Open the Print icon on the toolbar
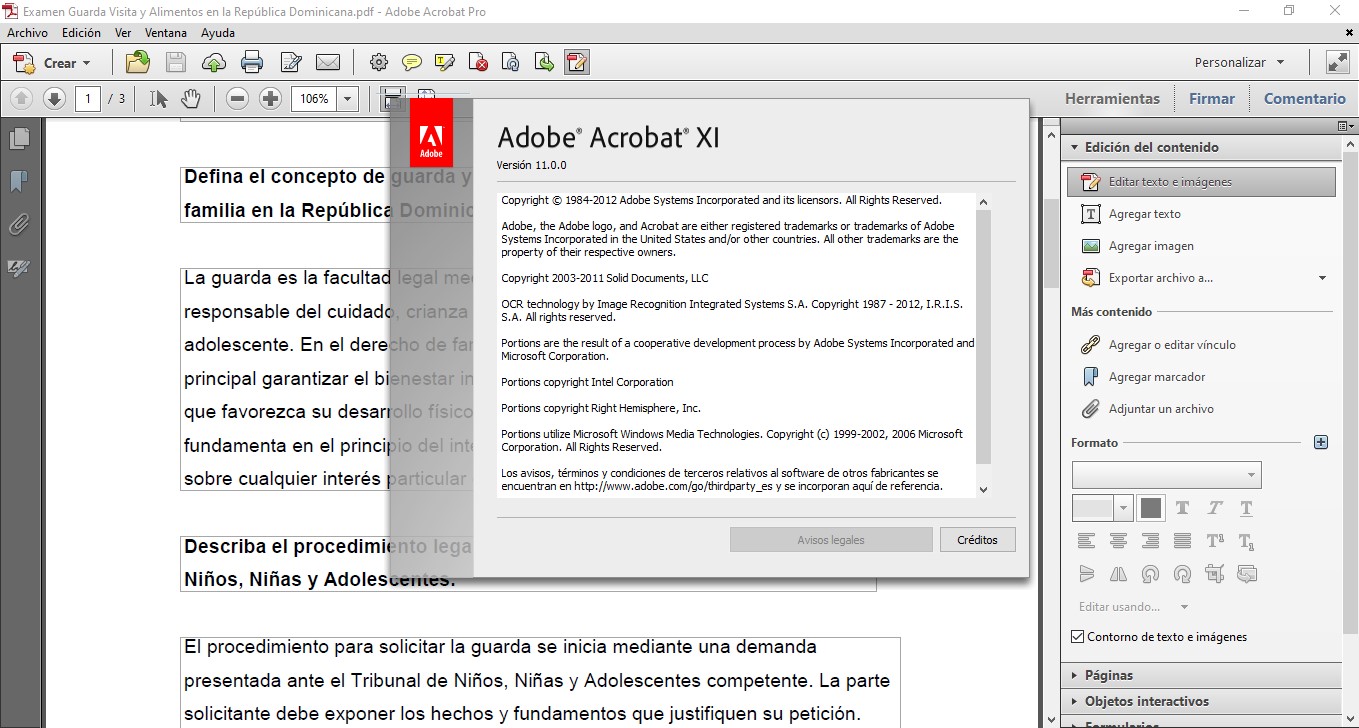 pos(252,62)
